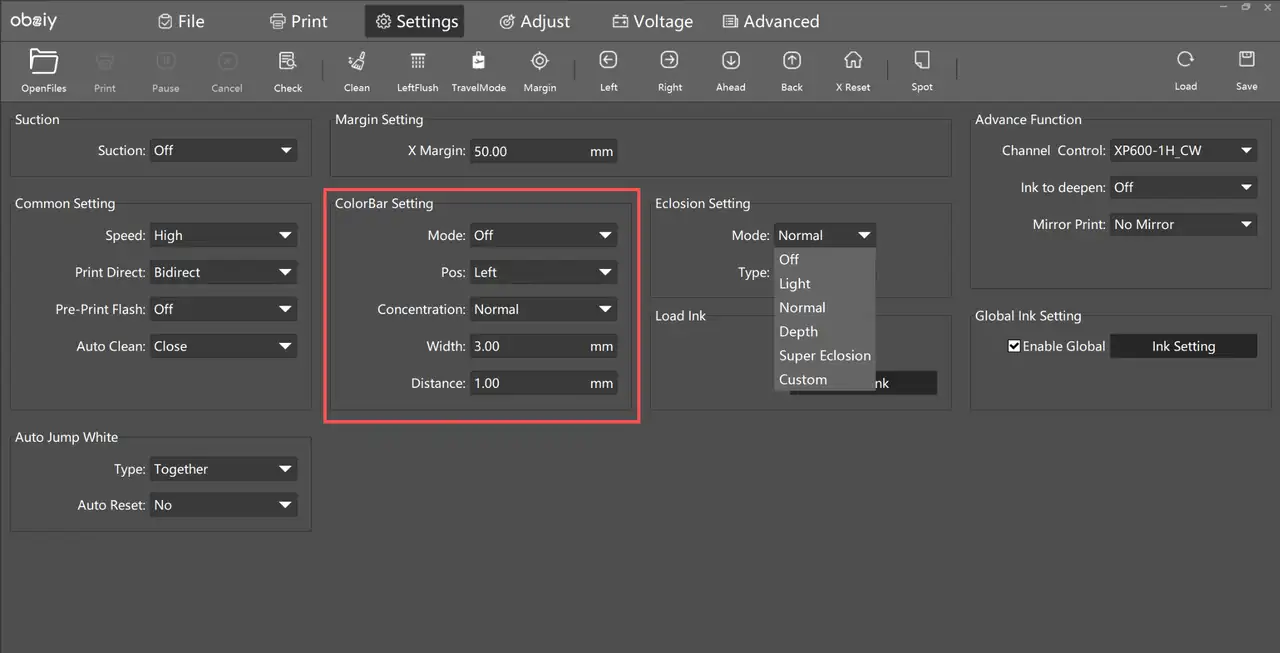
Task: Select Normal in the eclosion list
Action: click(x=825, y=308)
